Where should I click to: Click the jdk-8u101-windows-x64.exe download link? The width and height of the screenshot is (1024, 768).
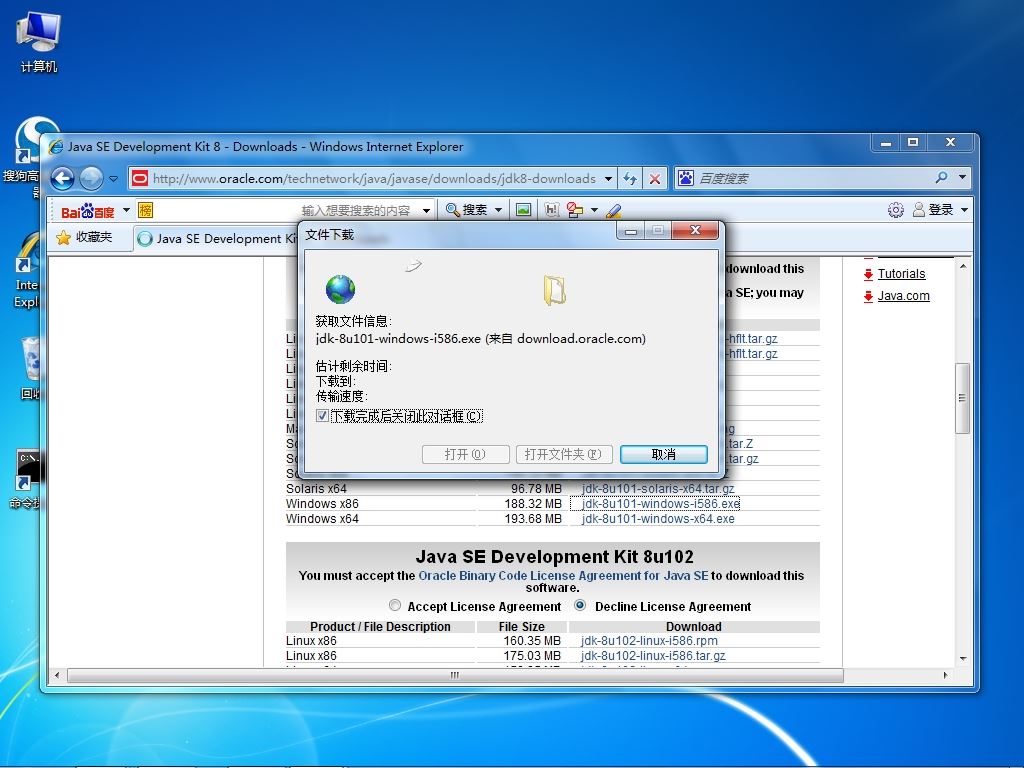point(658,519)
